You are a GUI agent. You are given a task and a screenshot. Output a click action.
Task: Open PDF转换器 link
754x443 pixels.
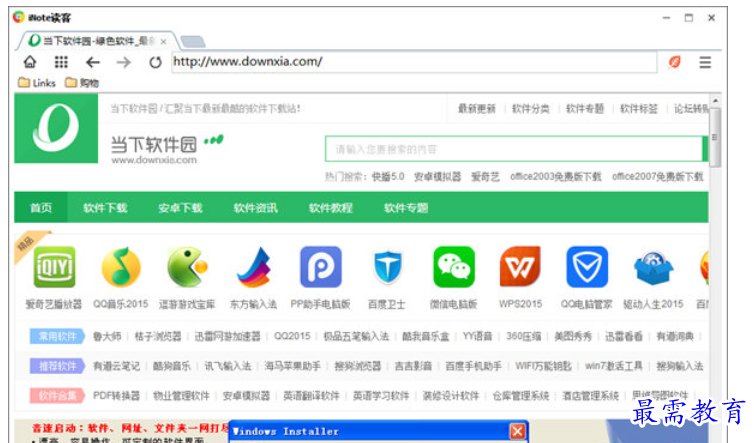(116, 396)
